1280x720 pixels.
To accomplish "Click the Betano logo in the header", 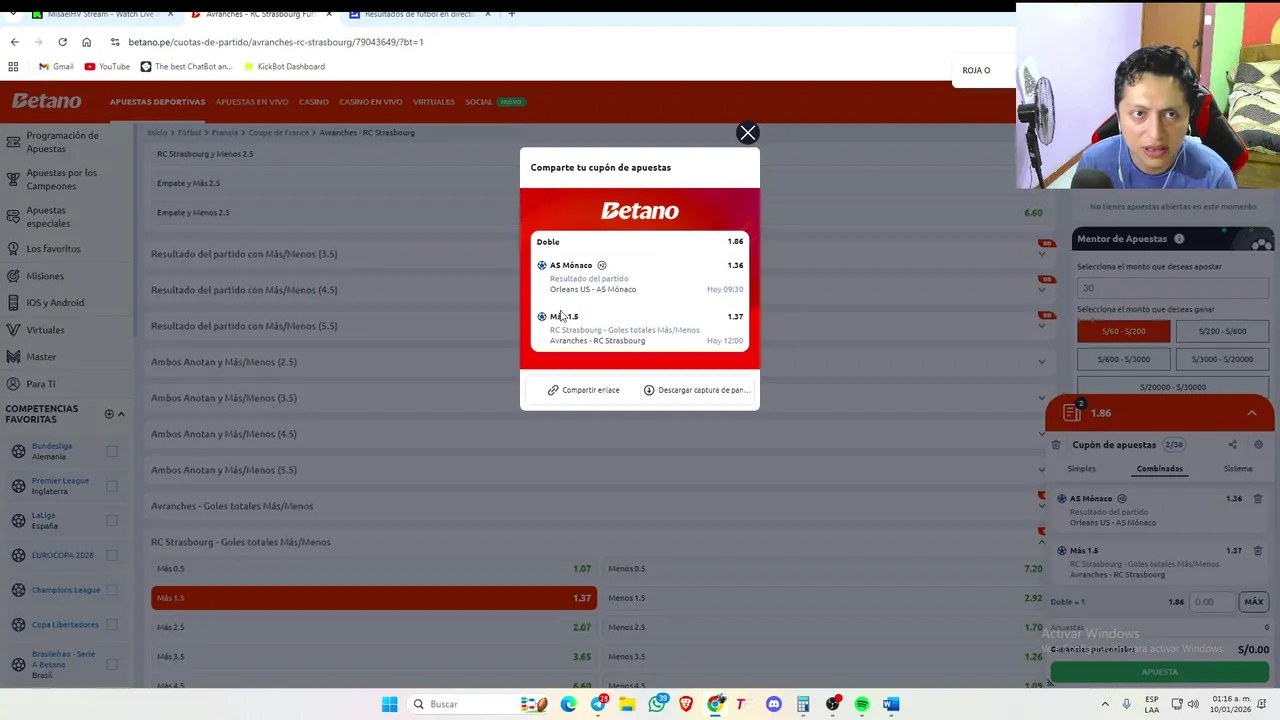I will (47, 101).
